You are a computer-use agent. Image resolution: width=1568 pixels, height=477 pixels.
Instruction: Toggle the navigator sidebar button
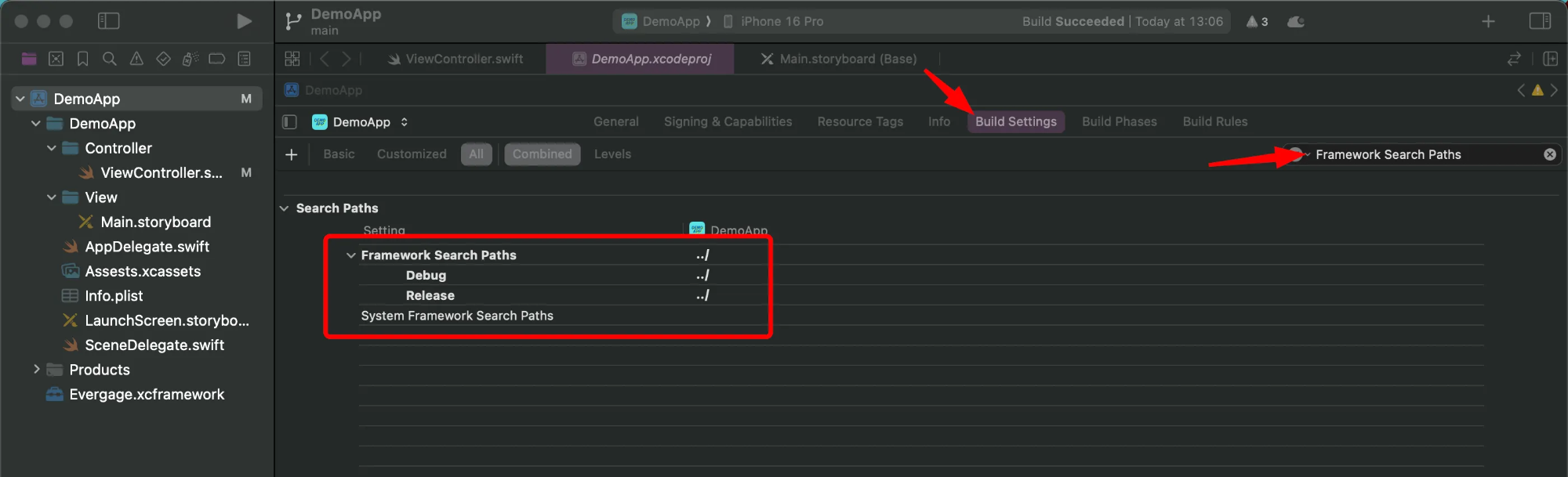108,21
